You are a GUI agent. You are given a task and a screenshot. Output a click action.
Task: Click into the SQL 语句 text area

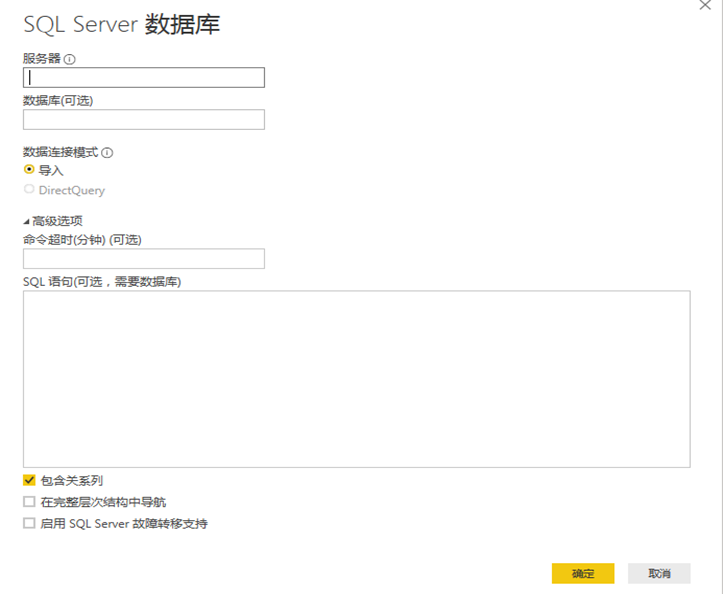(x=357, y=379)
